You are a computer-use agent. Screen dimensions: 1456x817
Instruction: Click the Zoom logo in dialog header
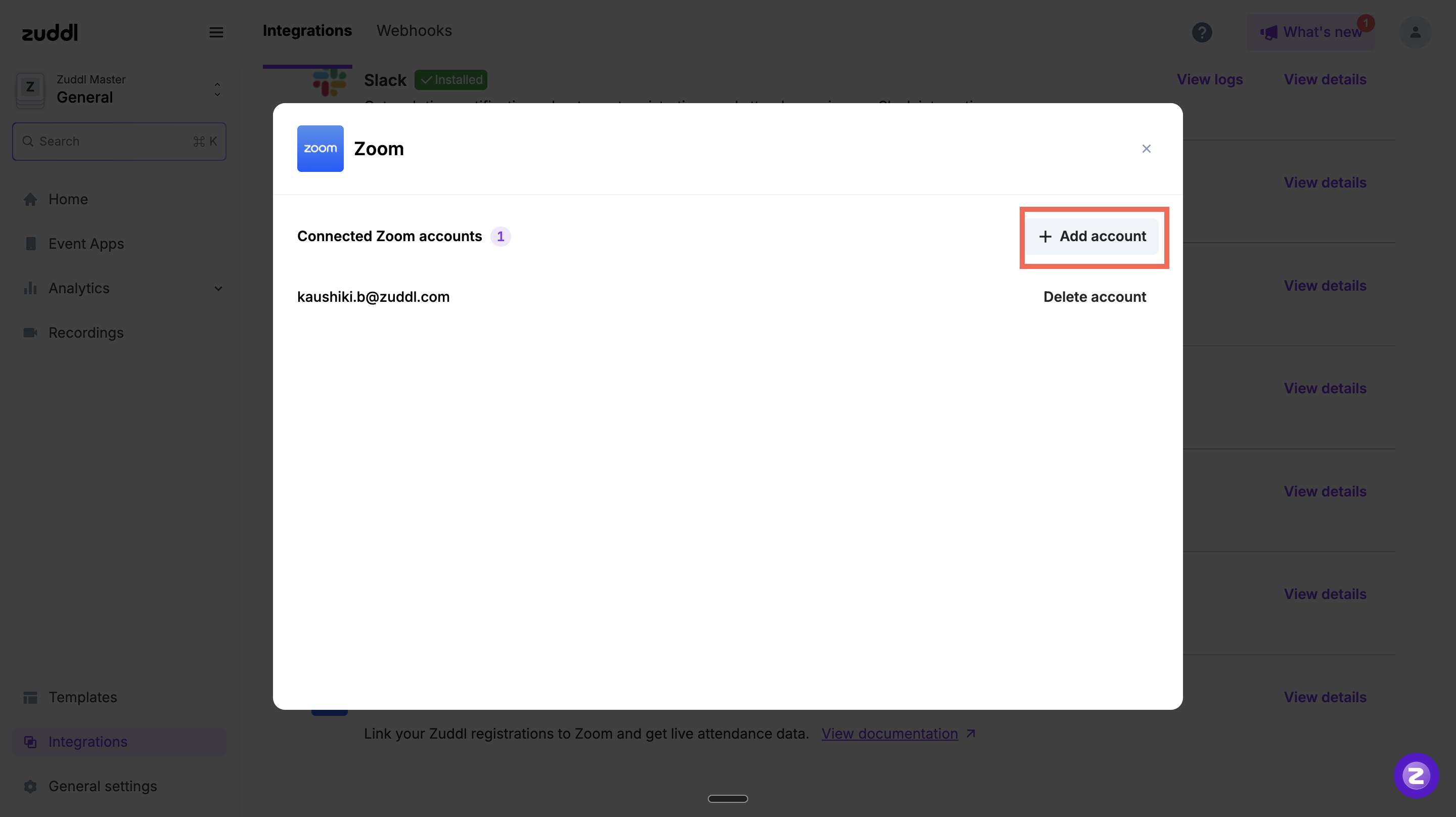tap(321, 149)
